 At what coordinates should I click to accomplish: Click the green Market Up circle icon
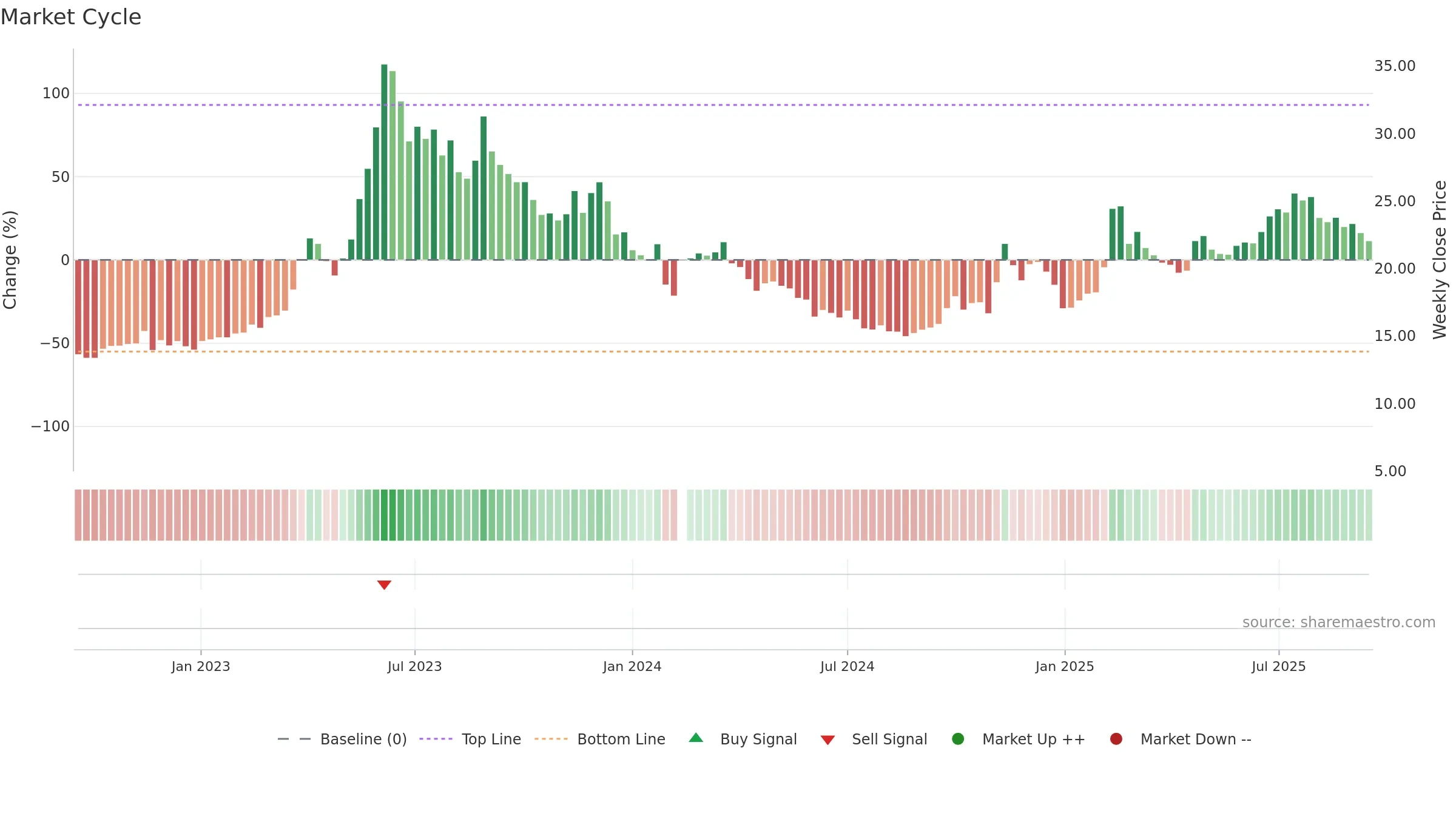coord(958,739)
